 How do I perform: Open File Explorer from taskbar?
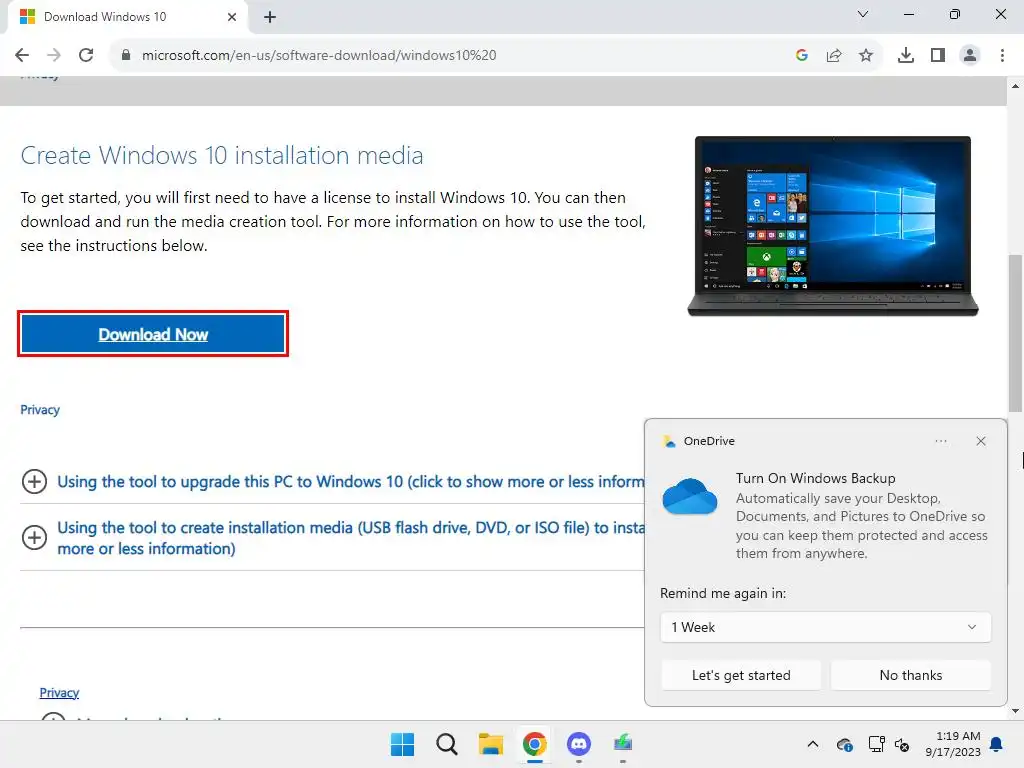pyautogui.click(x=490, y=744)
